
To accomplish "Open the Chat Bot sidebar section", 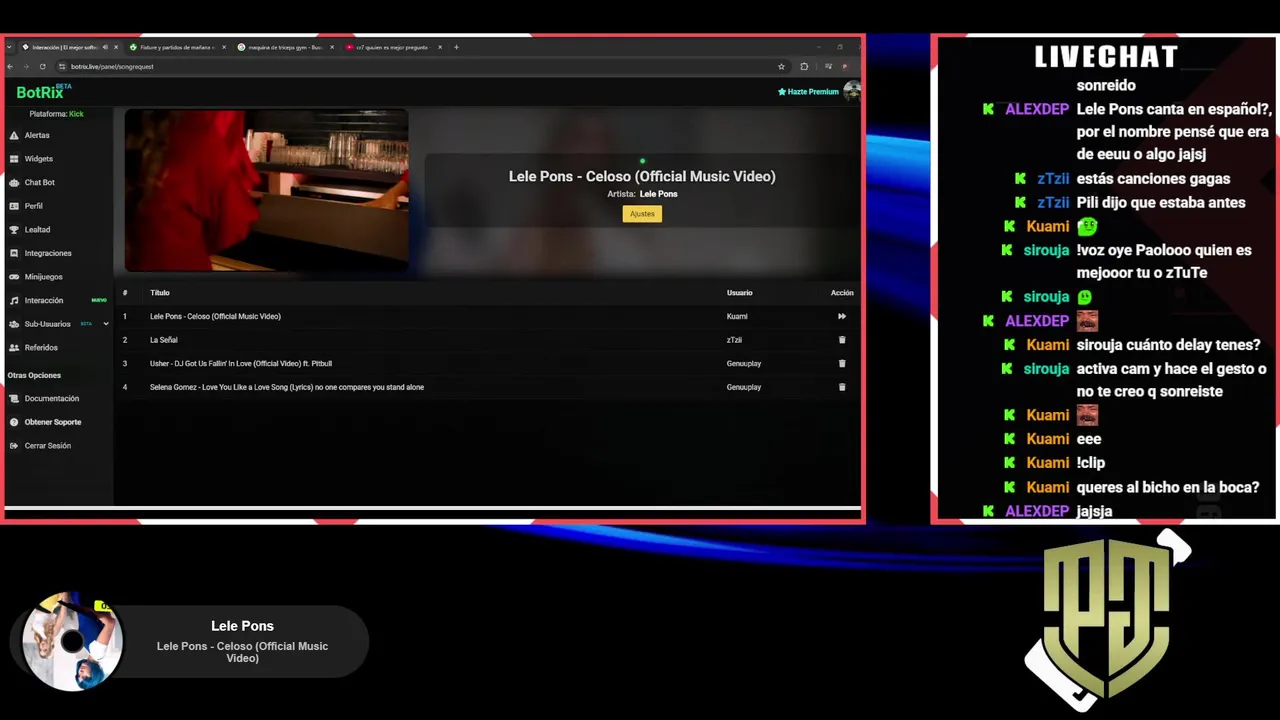I will 40,182.
